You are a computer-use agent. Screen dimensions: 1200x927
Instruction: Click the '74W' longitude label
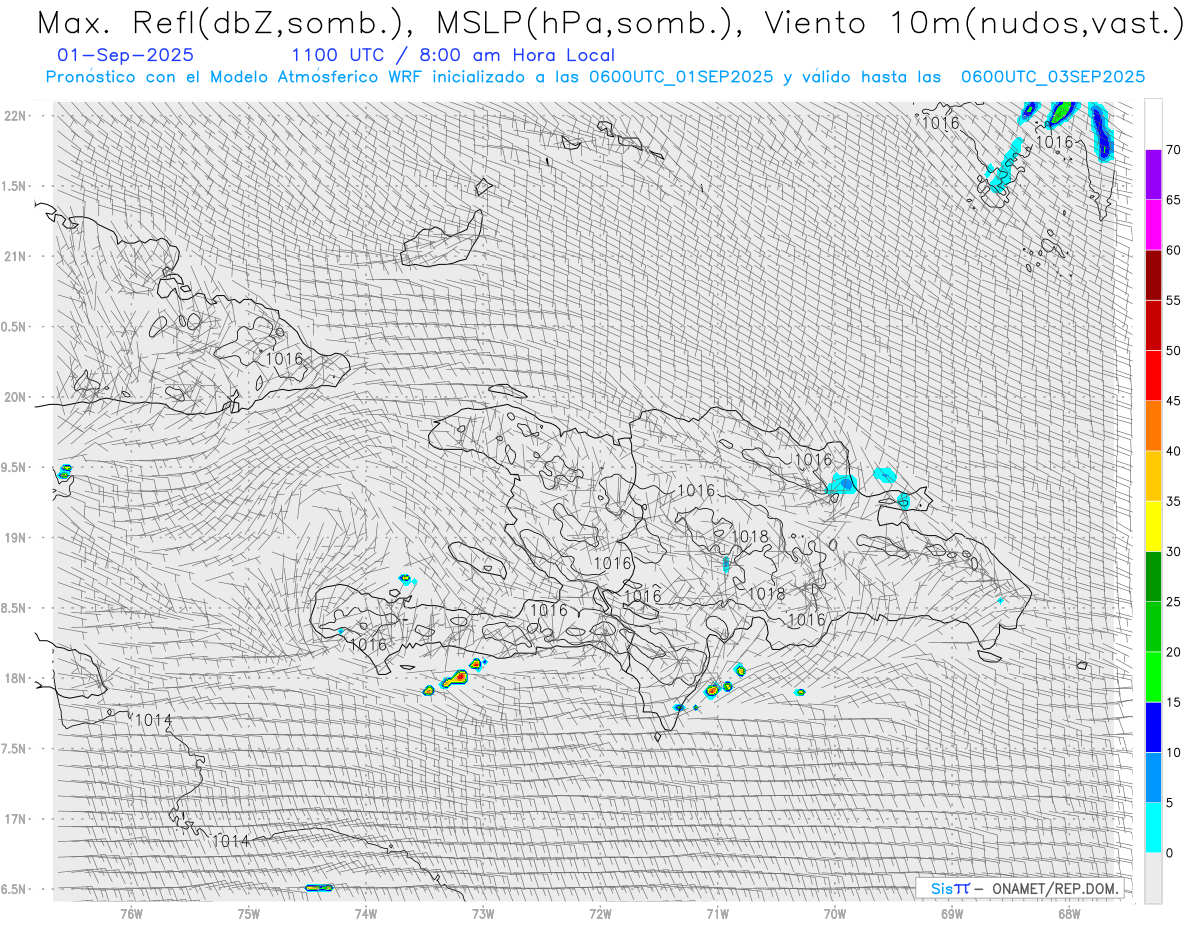[x=366, y=913]
